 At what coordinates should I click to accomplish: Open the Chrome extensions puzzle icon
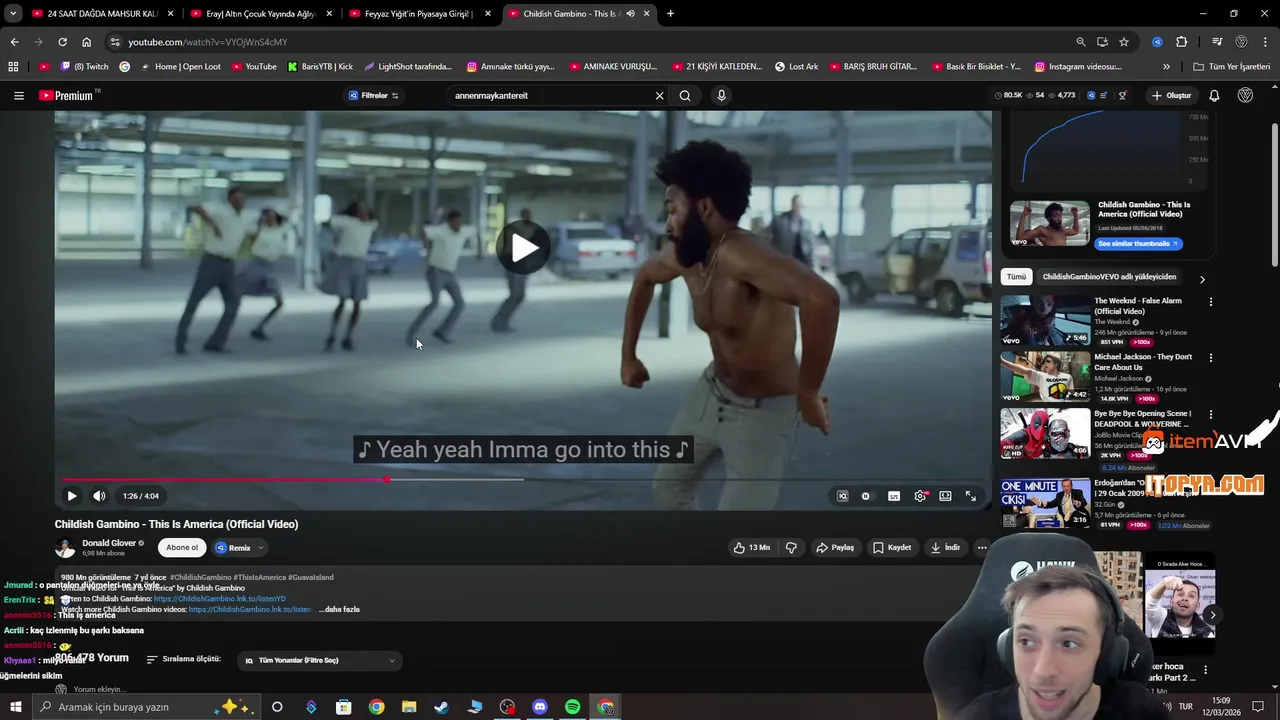(1182, 42)
